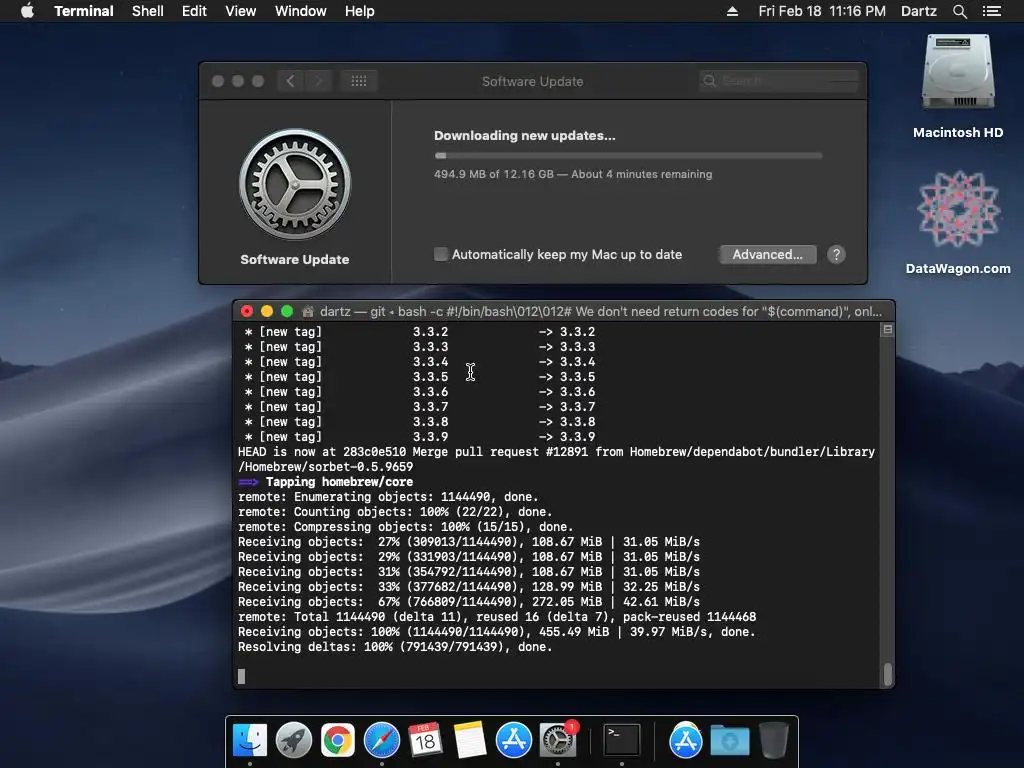1024x768 pixels.
Task: Open the Apple menu
Action: (27, 11)
